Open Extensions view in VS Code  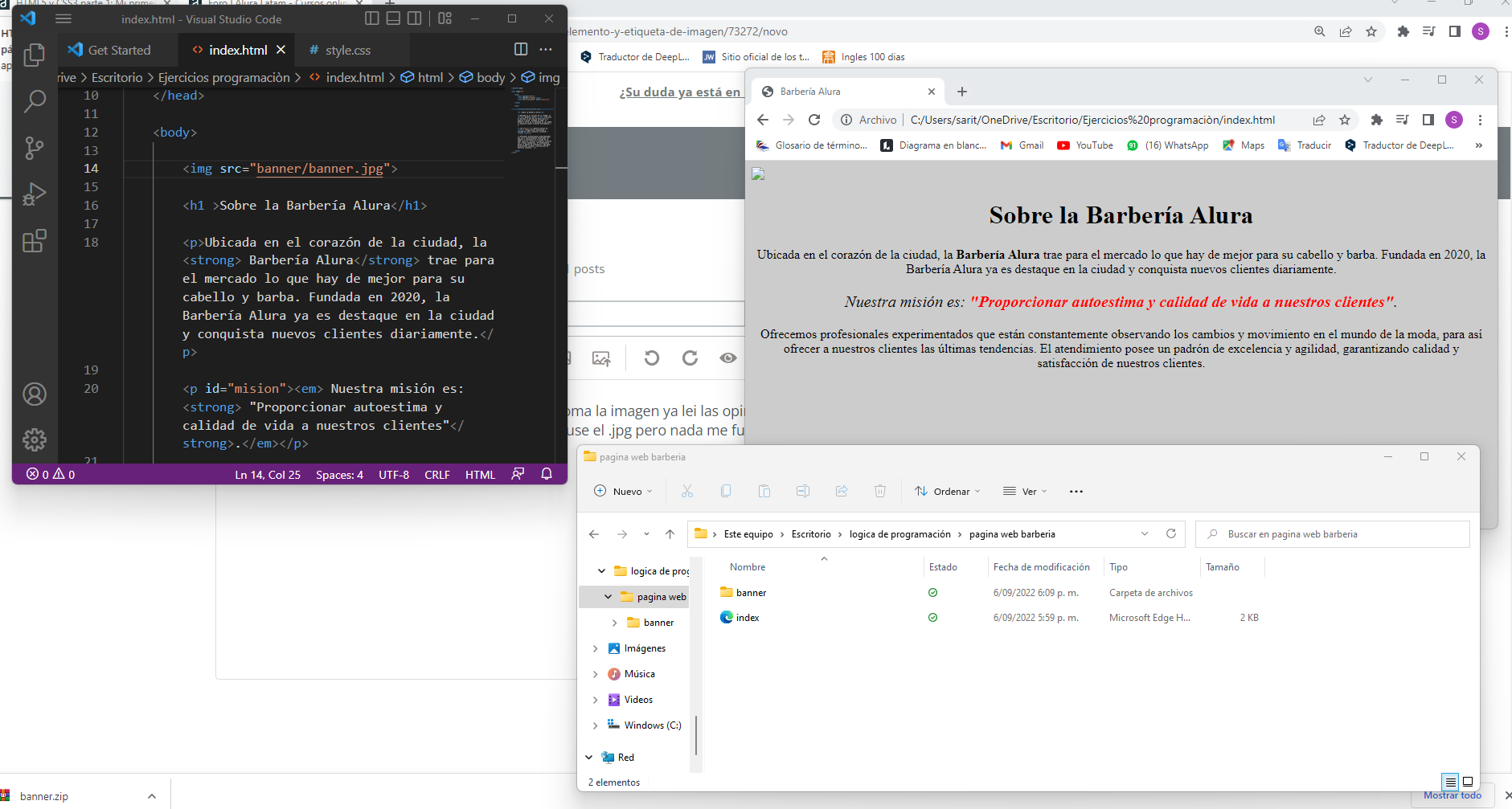pos(34,241)
